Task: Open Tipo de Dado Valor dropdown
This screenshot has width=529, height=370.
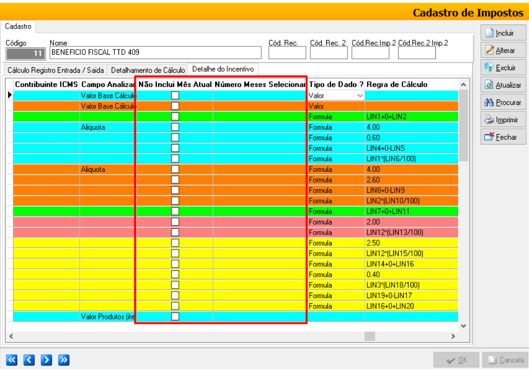Action: tap(360, 95)
